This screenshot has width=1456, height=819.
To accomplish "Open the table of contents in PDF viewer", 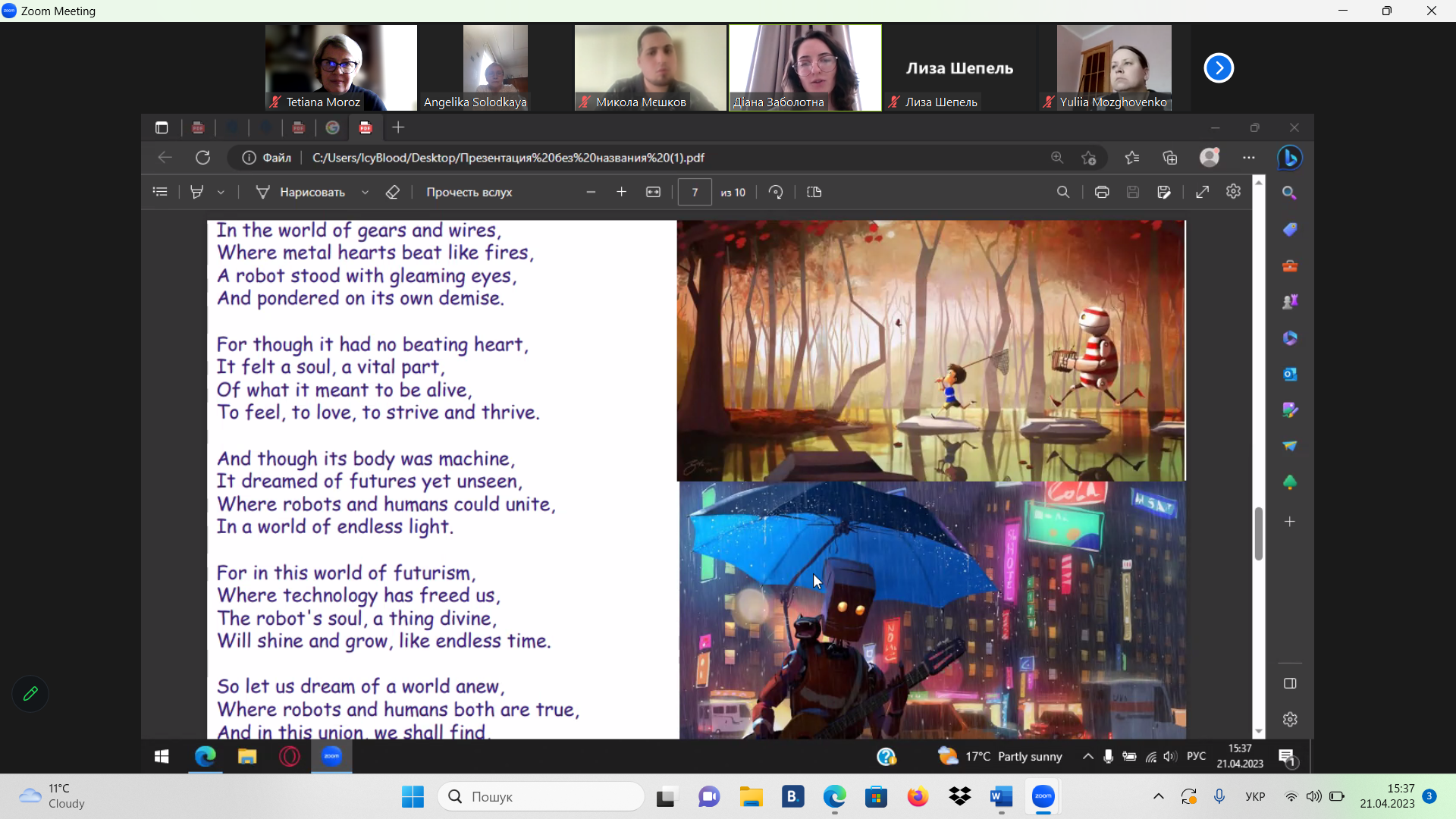I will point(160,192).
